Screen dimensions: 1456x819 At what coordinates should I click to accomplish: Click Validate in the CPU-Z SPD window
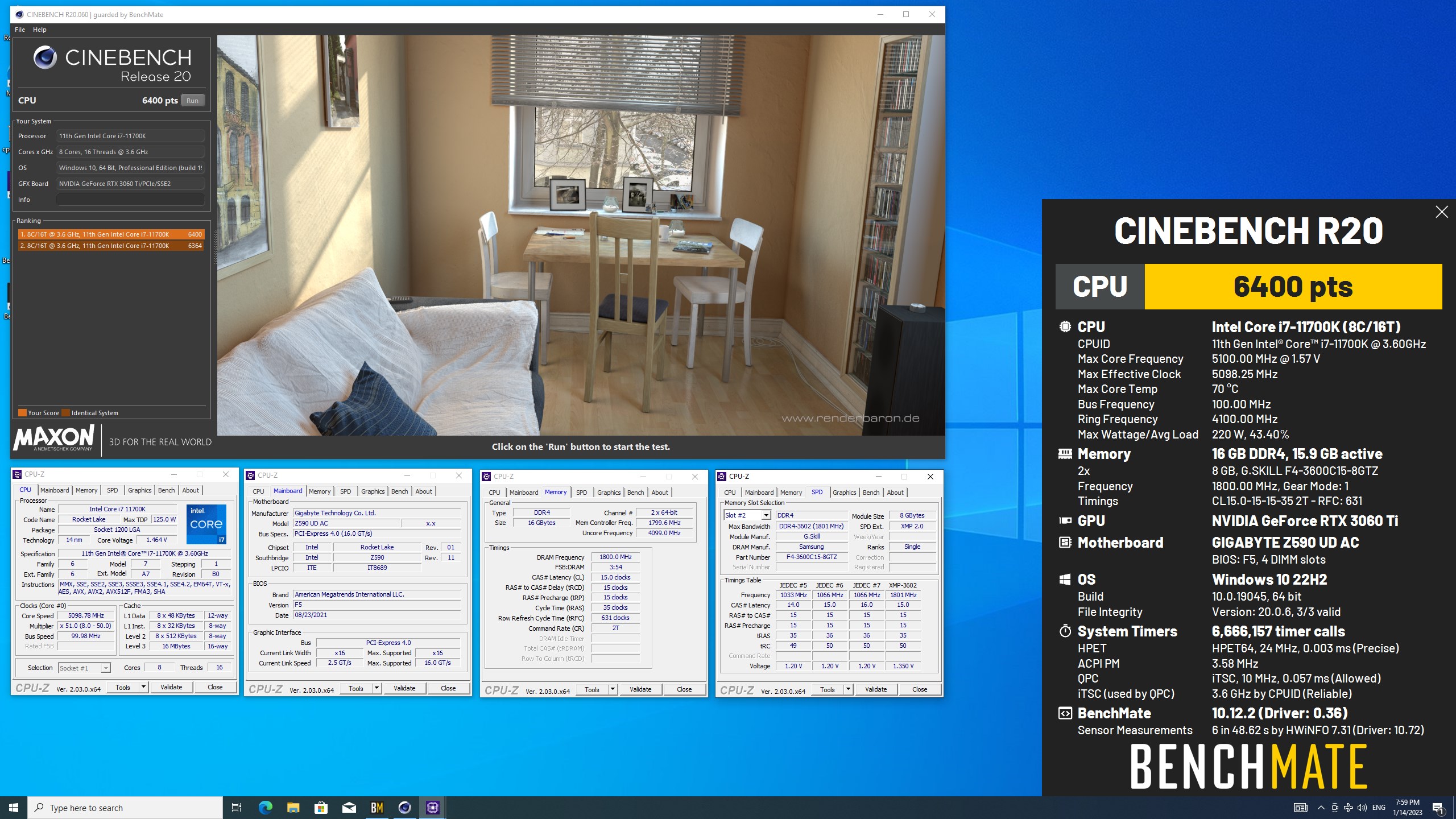pos(876,689)
